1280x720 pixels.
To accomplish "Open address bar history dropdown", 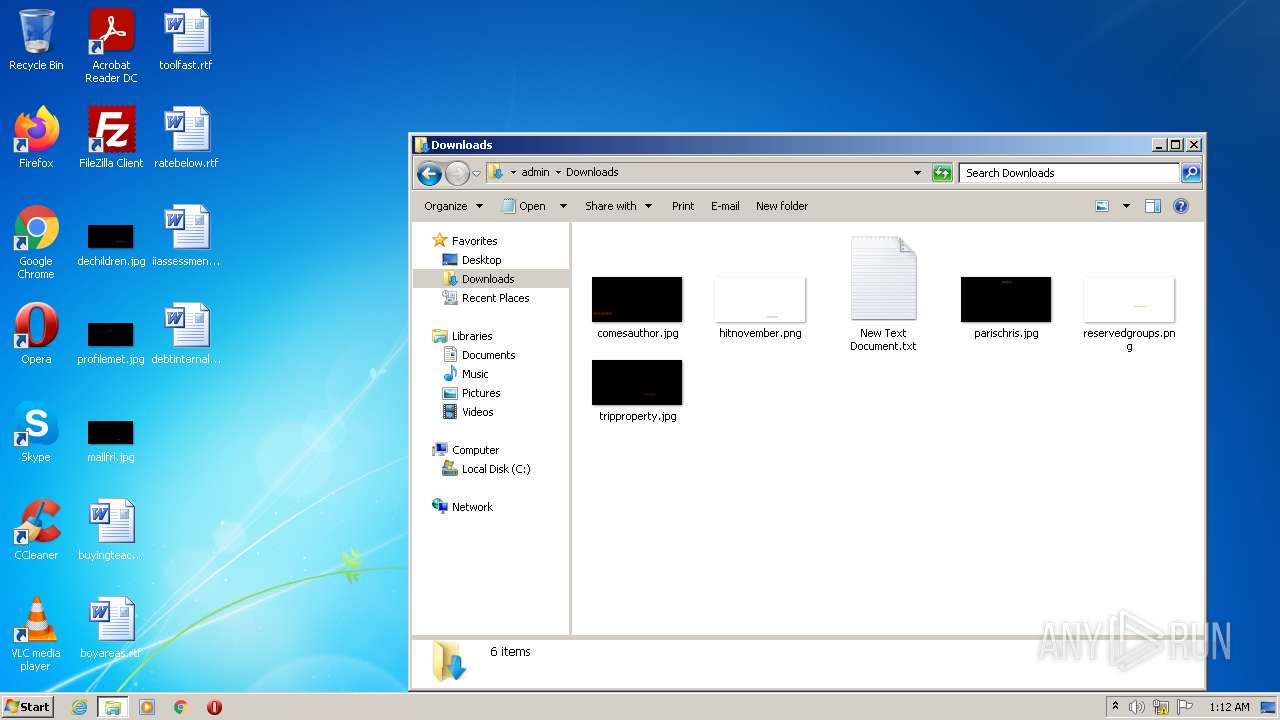I will point(917,173).
